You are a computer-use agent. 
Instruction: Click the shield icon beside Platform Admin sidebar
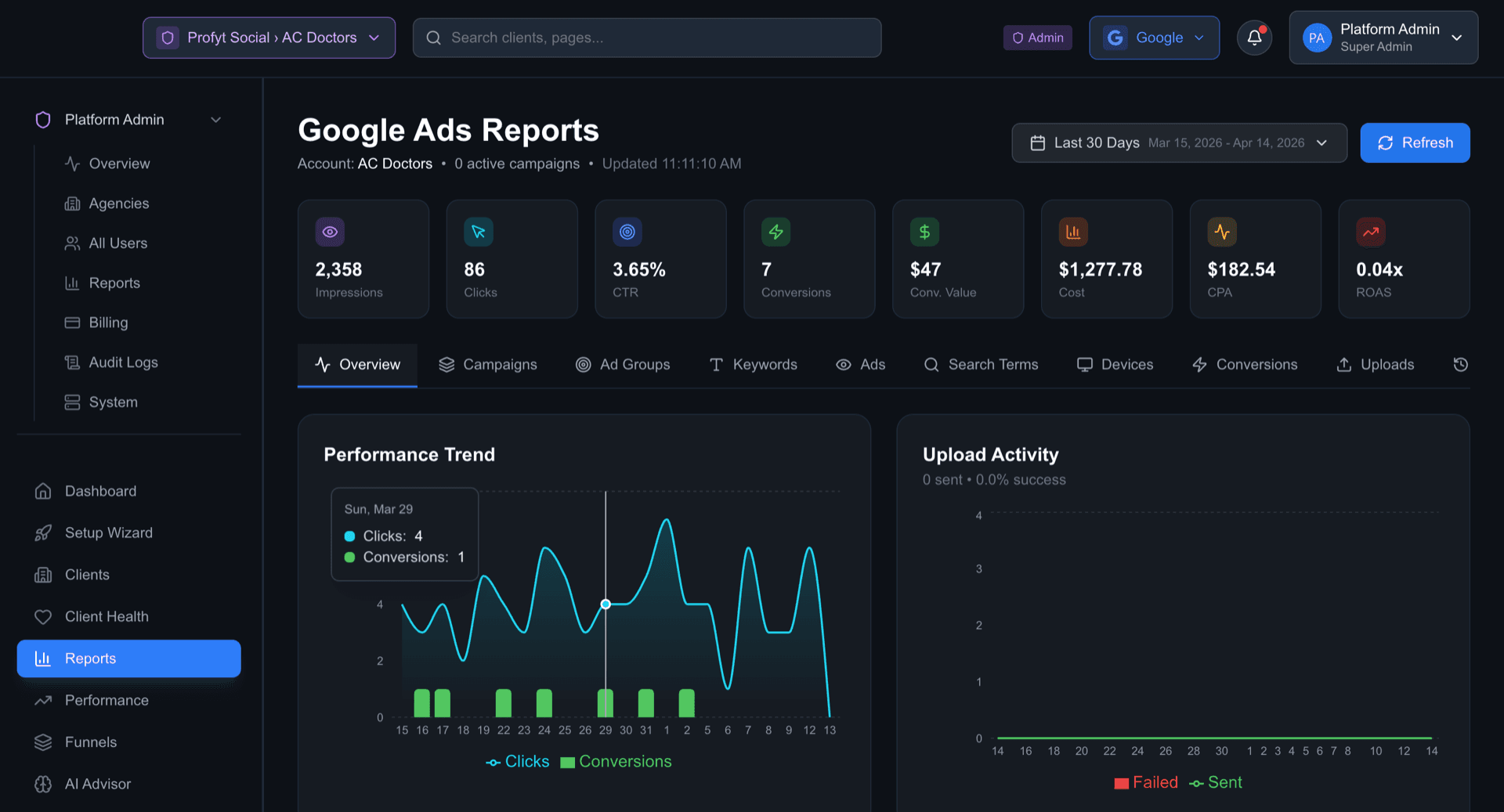[x=43, y=120]
